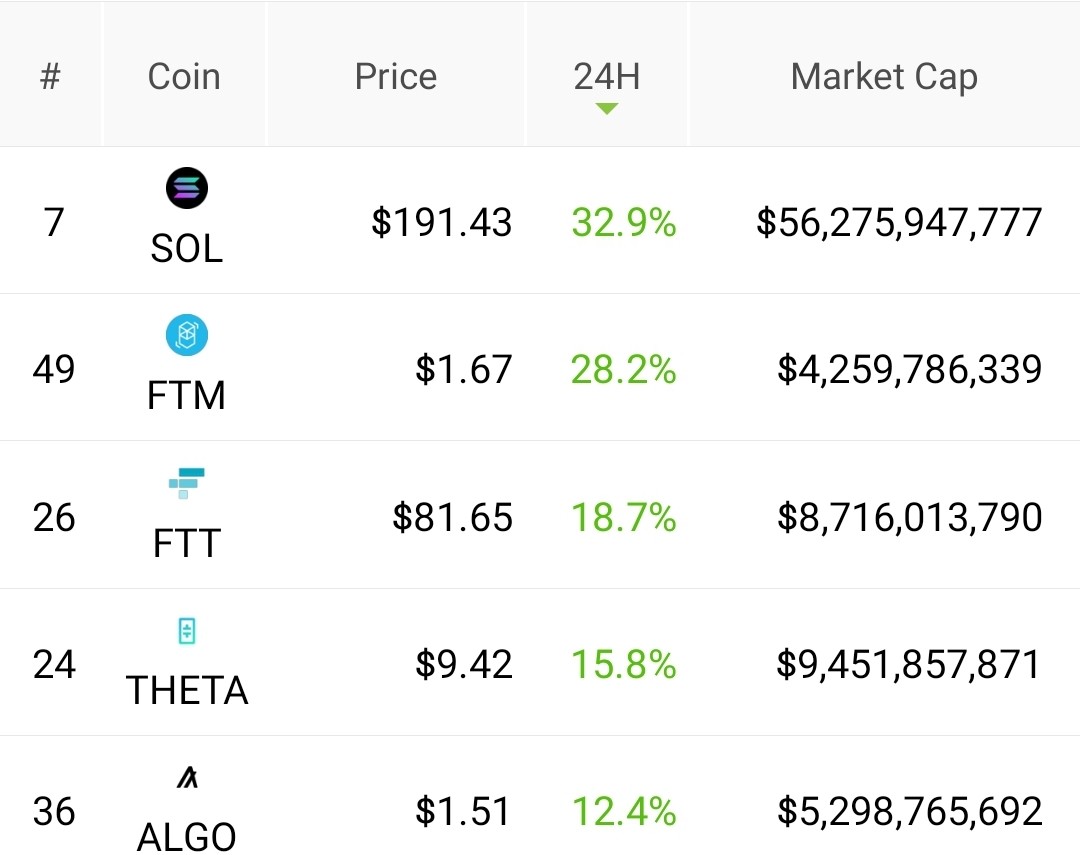Sort by the Coin column header
The width and height of the screenshot is (1080, 855).
184,76
